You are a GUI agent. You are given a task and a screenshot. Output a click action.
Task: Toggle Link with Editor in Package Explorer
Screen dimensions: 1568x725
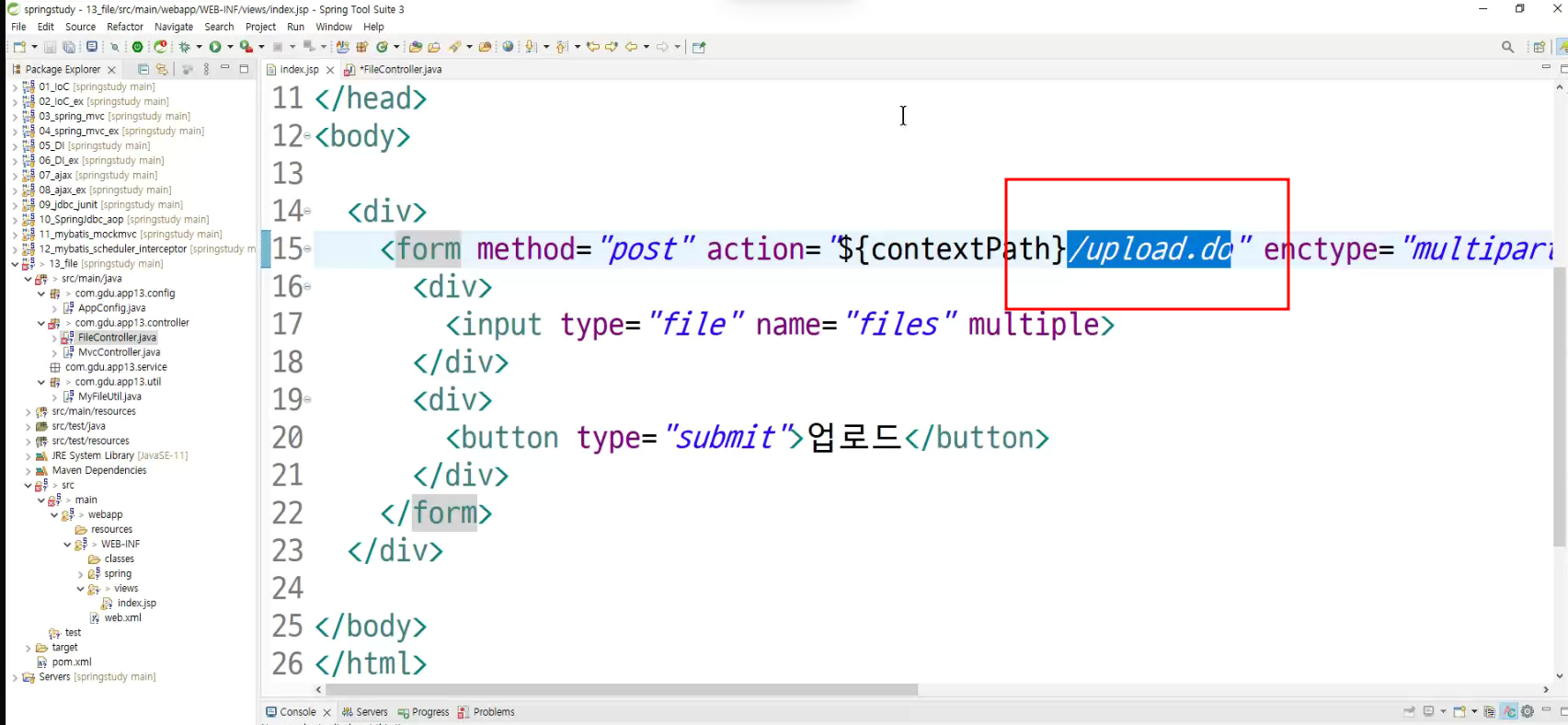click(x=162, y=69)
